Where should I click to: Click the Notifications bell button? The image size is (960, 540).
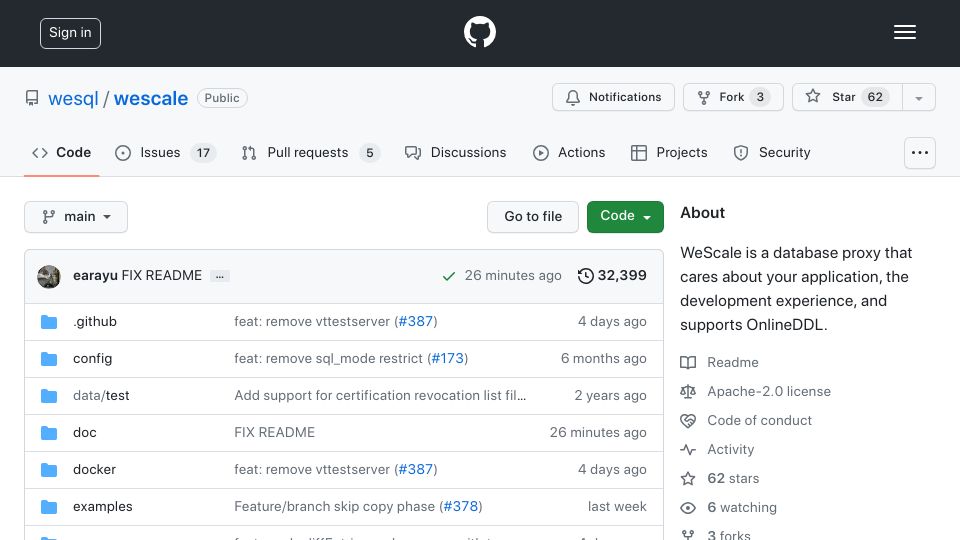pos(613,97)
